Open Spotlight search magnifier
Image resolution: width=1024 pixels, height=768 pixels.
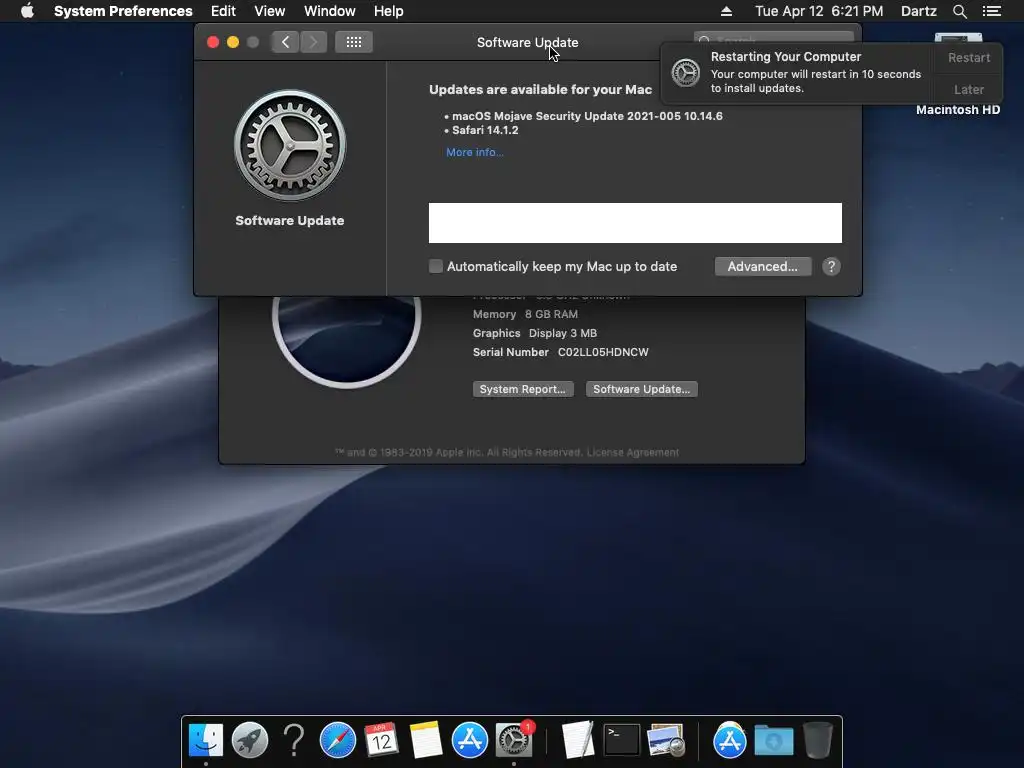[x=959, y=11]
